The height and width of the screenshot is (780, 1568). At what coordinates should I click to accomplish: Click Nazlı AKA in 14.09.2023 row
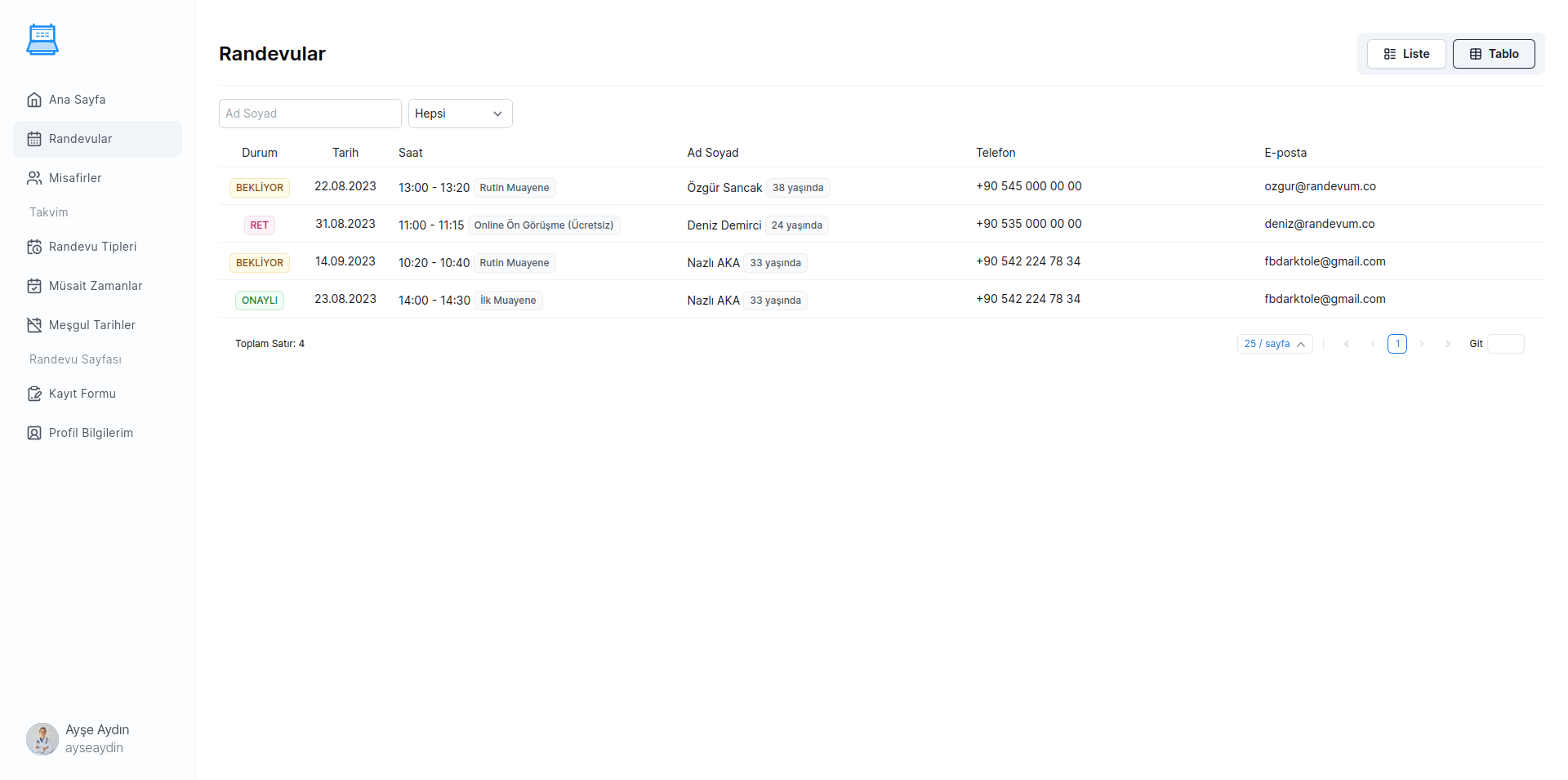click(714, 263)
